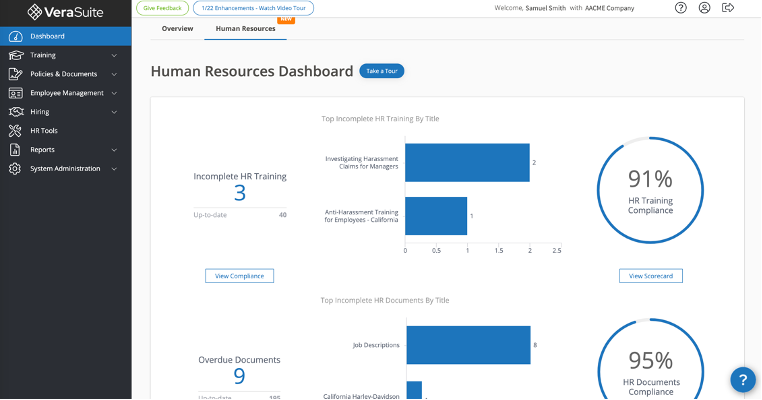Screen dimensions: 762x400
Task: Expand the Hiring menu chevron
Action: point(114,112)
